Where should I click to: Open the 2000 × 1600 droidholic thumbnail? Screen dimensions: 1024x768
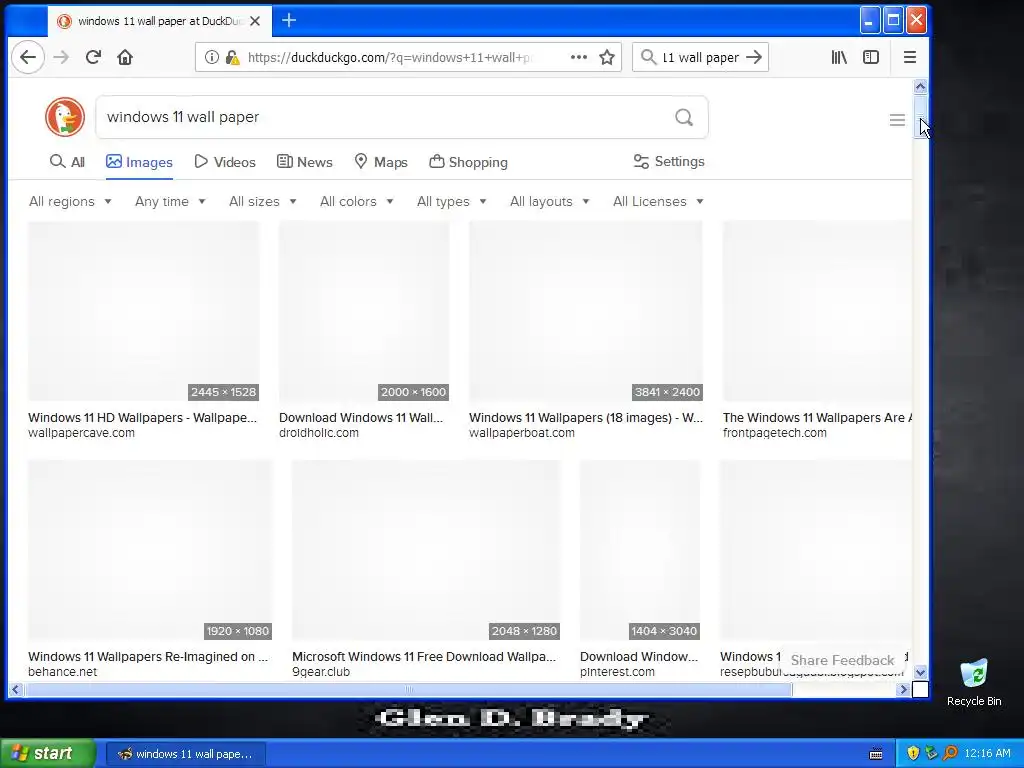(364, 312)
